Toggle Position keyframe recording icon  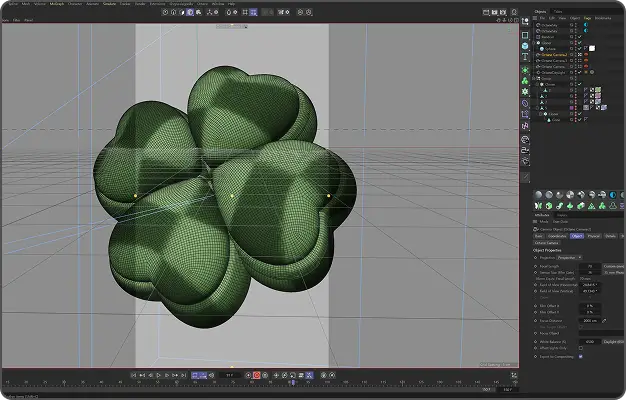pyautogui.click(x=276, y=375)
